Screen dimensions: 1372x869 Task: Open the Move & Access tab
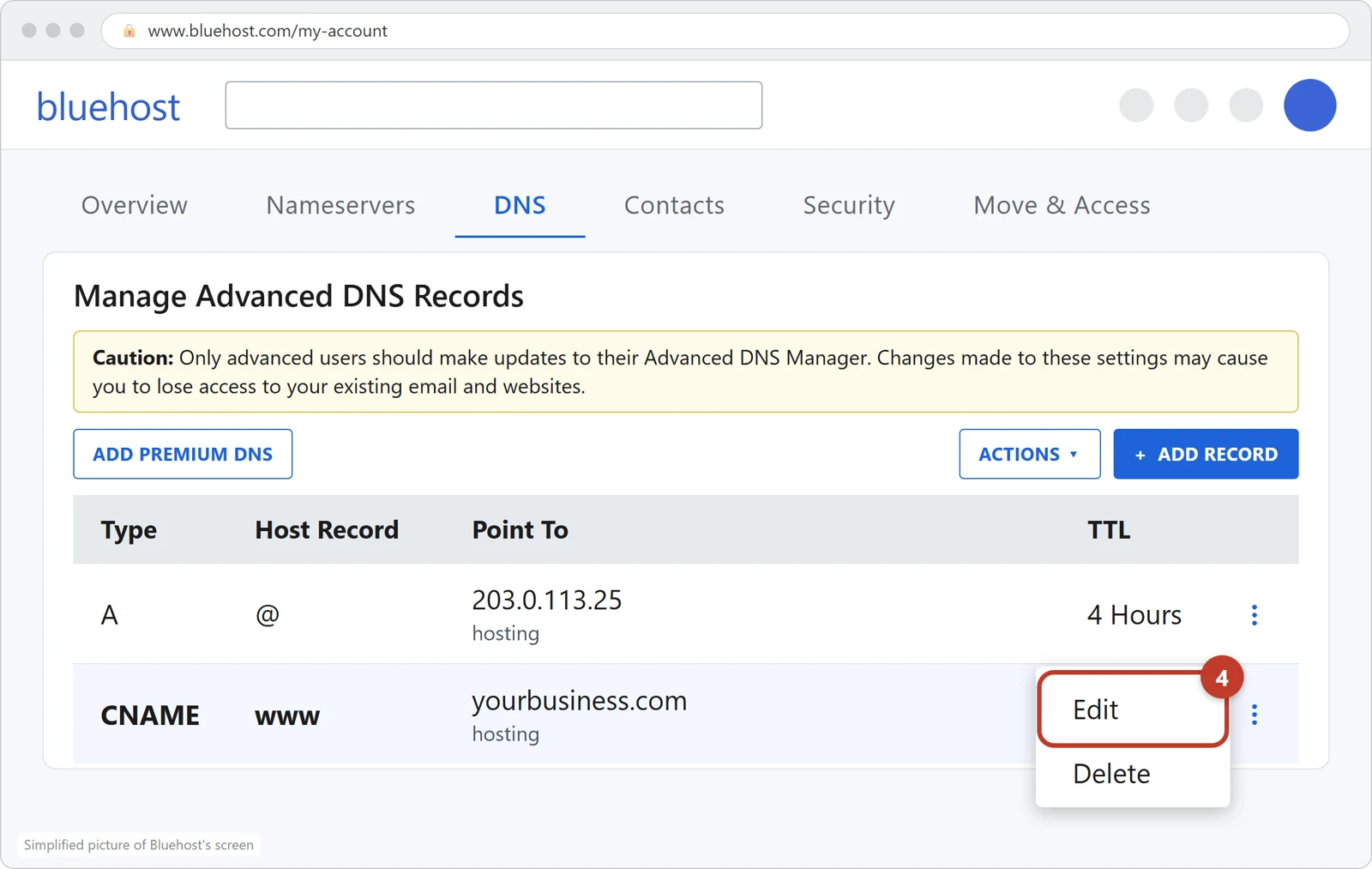(x=1062, y=205)
